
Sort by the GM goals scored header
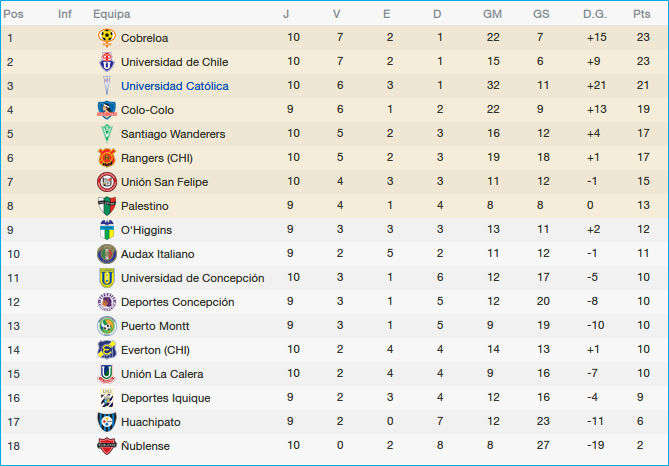click(x=492, y=14)
